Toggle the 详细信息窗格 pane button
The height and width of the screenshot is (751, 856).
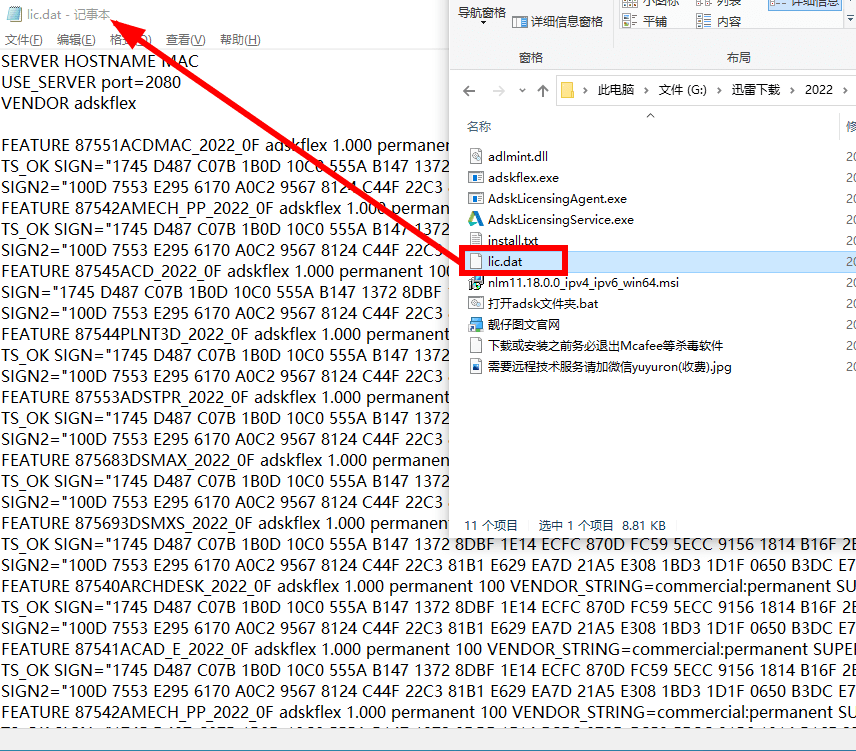click(x=557, y=22)
